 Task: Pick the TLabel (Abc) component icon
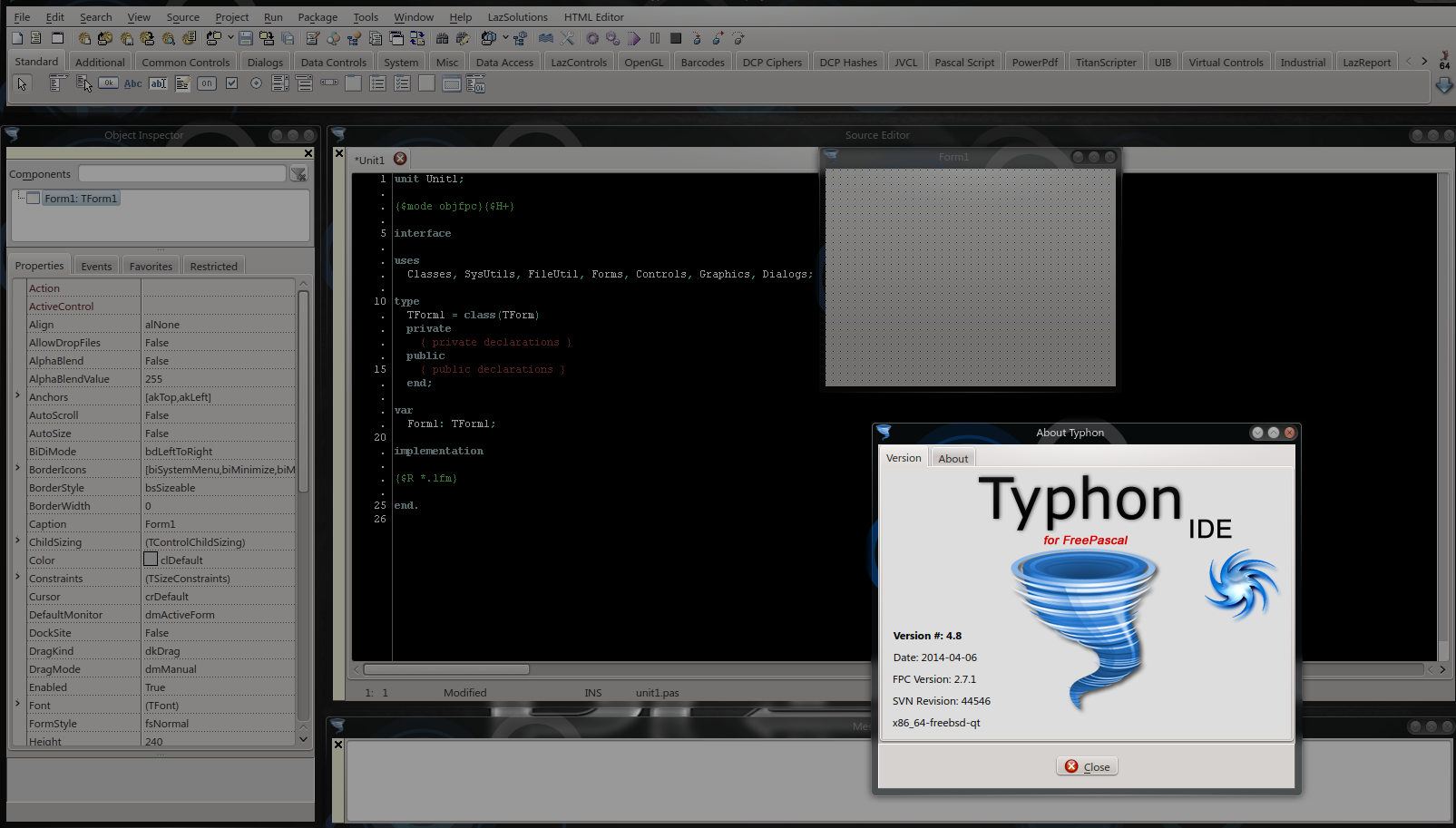[132, 83]
